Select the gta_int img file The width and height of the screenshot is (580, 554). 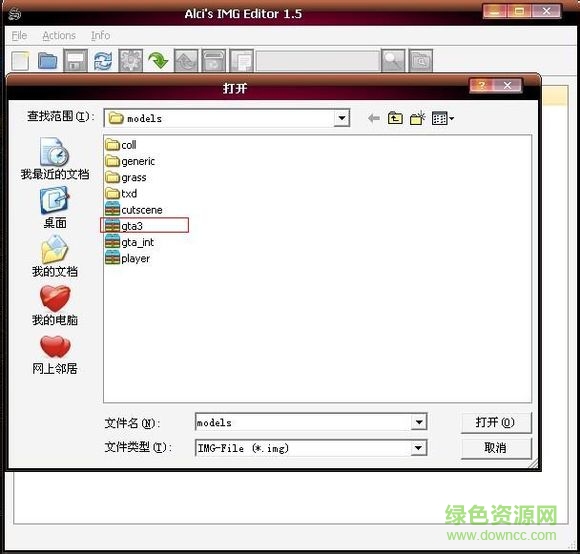(x=129, y=242)
